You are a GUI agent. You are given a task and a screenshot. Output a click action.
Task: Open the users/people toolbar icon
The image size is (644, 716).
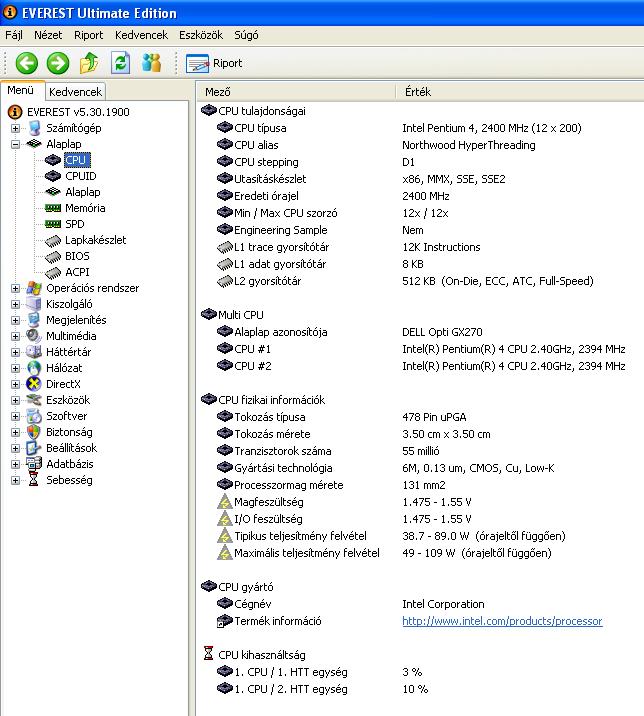tap(152, 63)
